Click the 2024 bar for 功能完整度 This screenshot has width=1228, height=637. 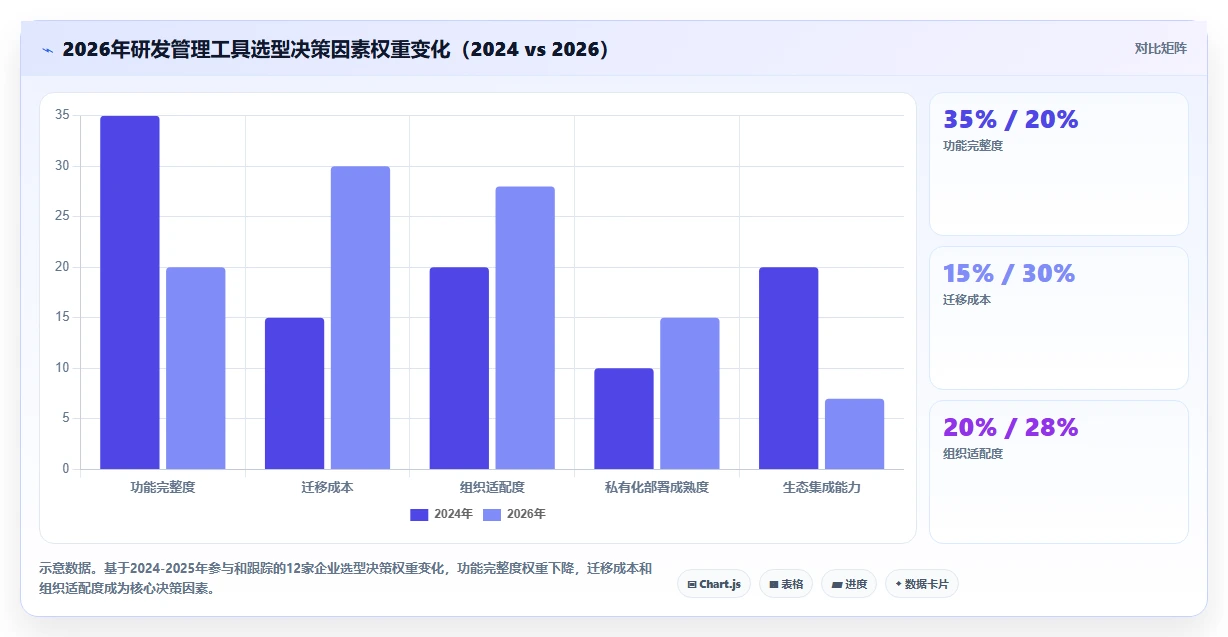(x=130, y=292)
